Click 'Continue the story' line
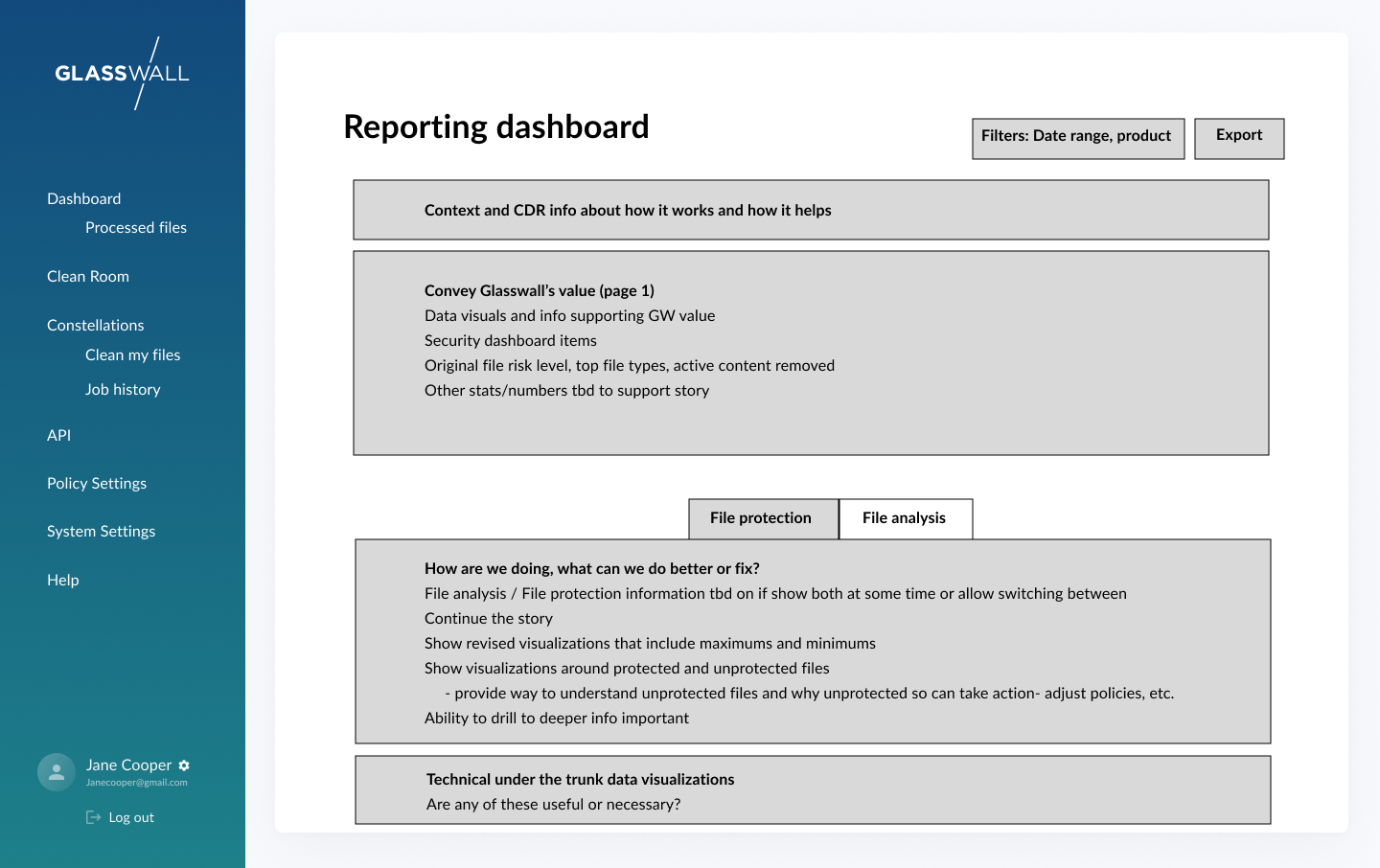Viewport: 1380px width, 868px height. 489,619
